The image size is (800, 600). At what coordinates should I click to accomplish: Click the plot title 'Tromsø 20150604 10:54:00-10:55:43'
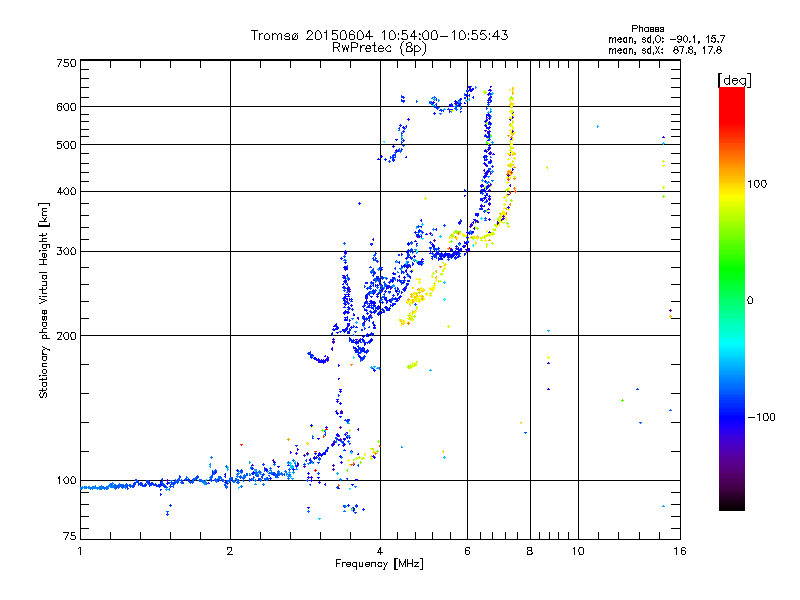[379, 35]
